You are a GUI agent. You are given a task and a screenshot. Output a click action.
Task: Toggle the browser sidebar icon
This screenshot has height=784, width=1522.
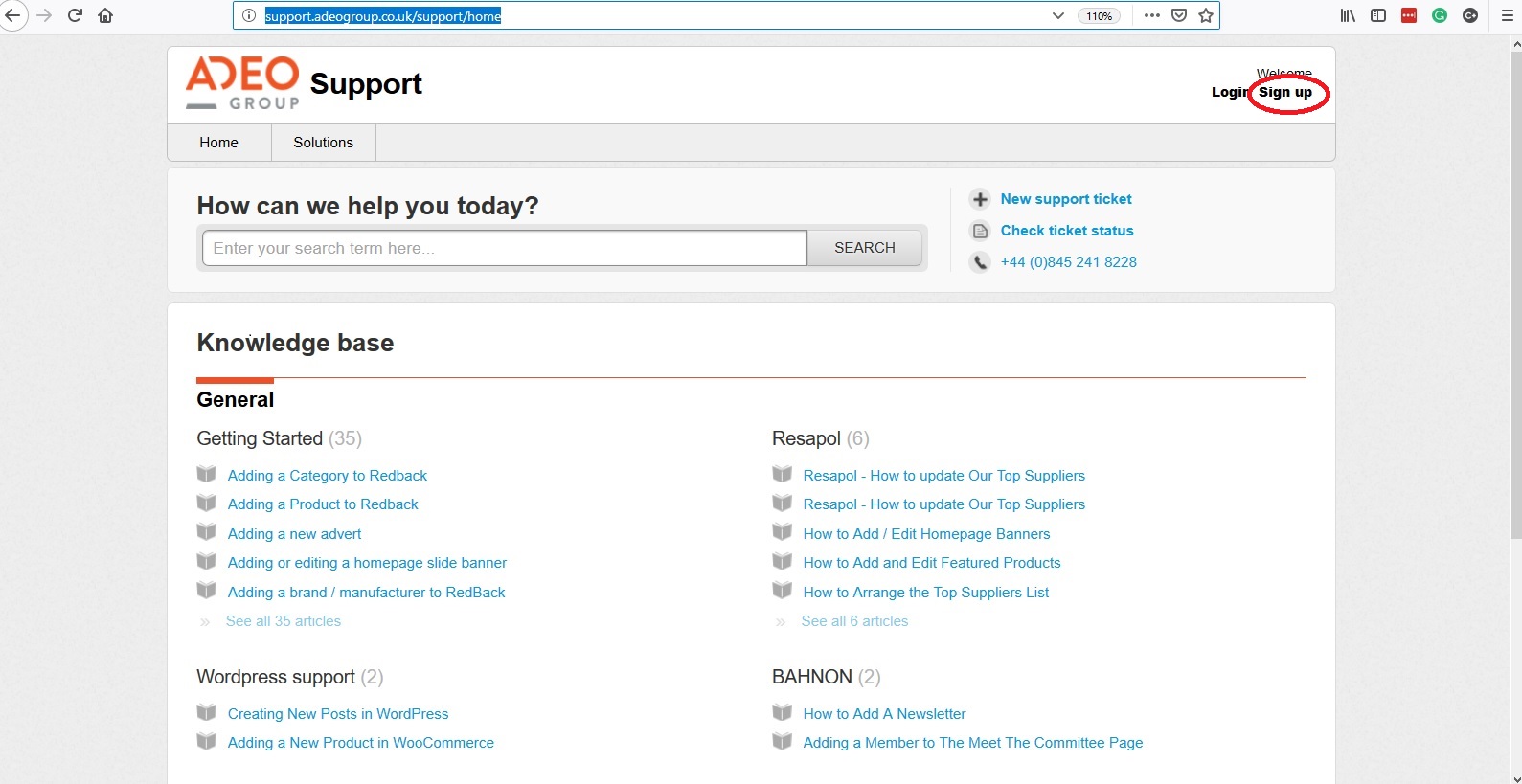point(1378,15)
